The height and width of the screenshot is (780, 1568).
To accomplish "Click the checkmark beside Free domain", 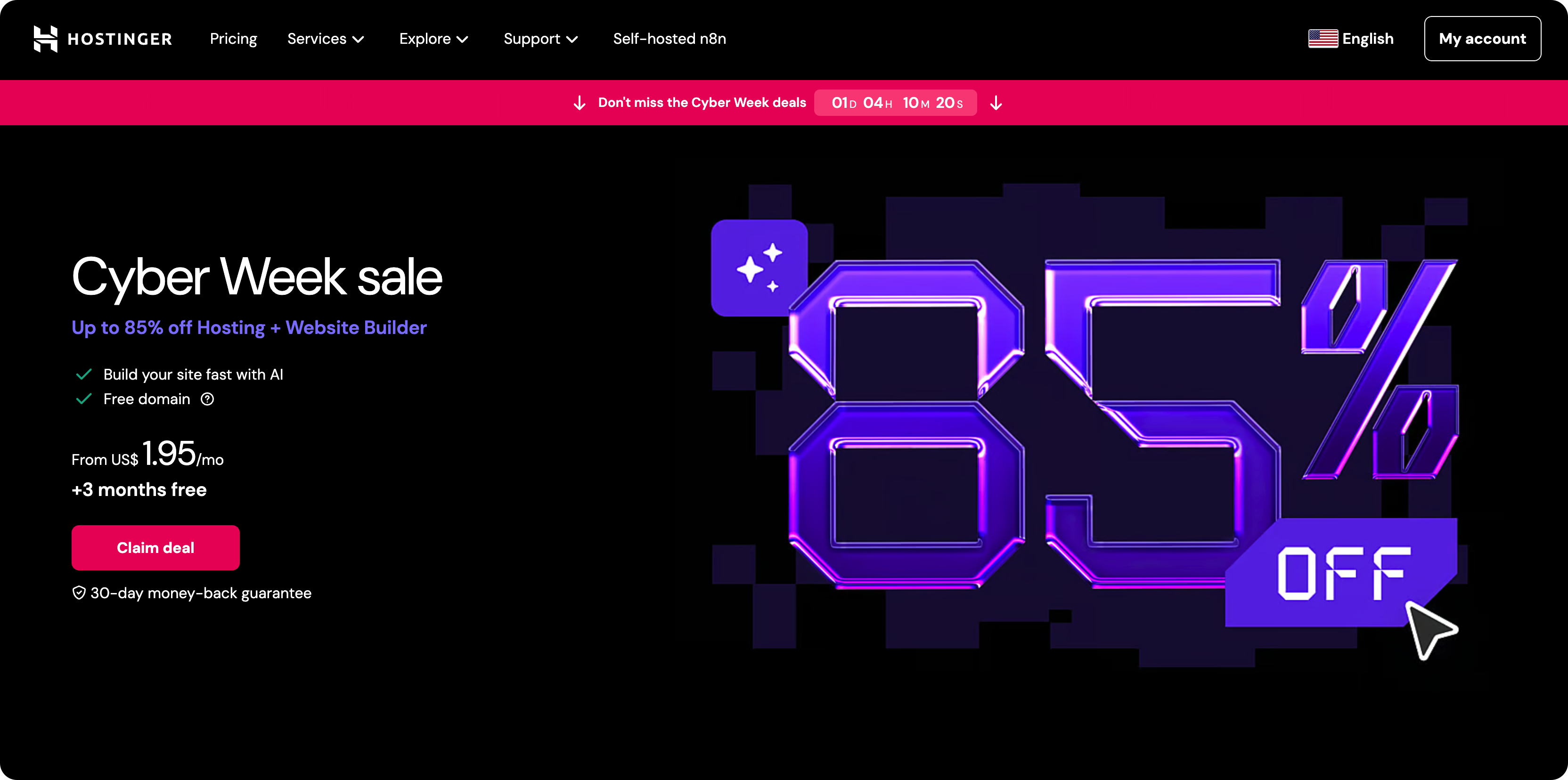I will (83, 399).
